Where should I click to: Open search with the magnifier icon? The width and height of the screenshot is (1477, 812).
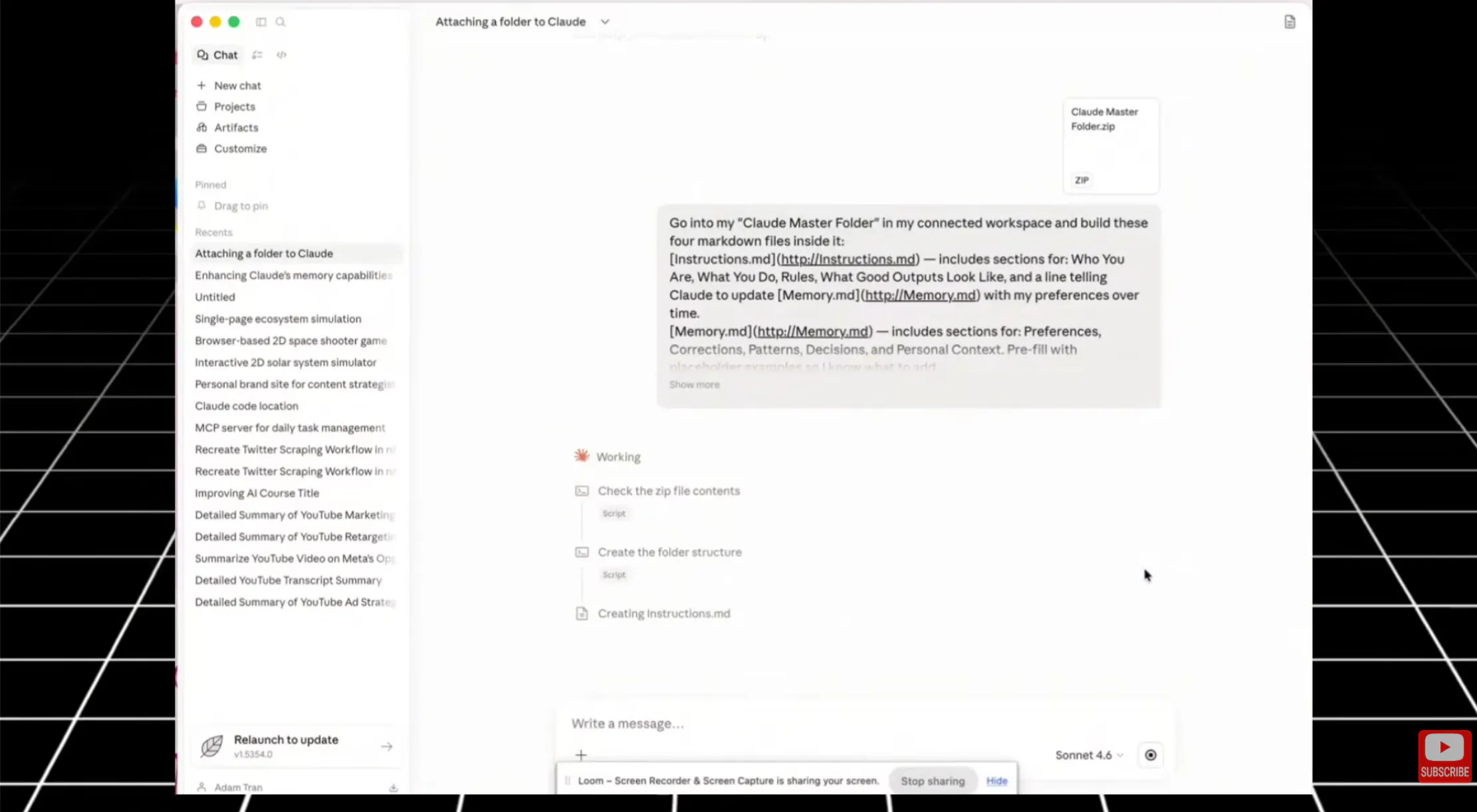pyautogui.click(x=281, y=22)
